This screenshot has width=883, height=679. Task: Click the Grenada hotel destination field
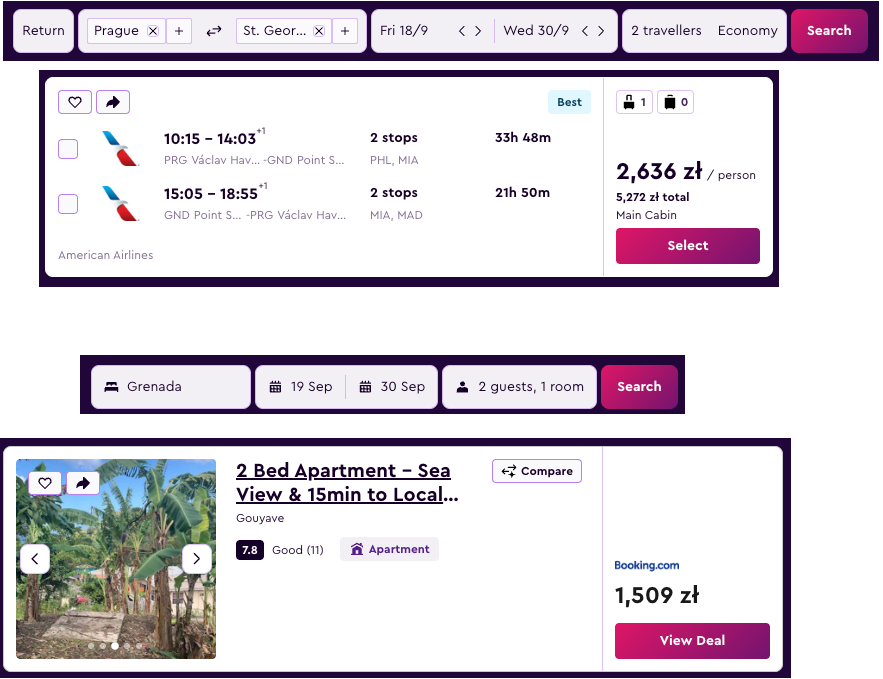(x=171, y=387)
